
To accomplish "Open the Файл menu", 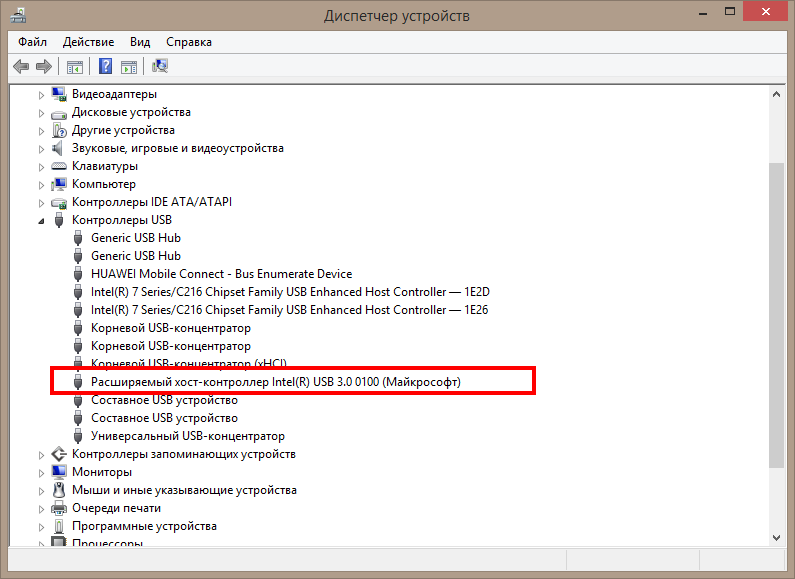I will point(32,42).
